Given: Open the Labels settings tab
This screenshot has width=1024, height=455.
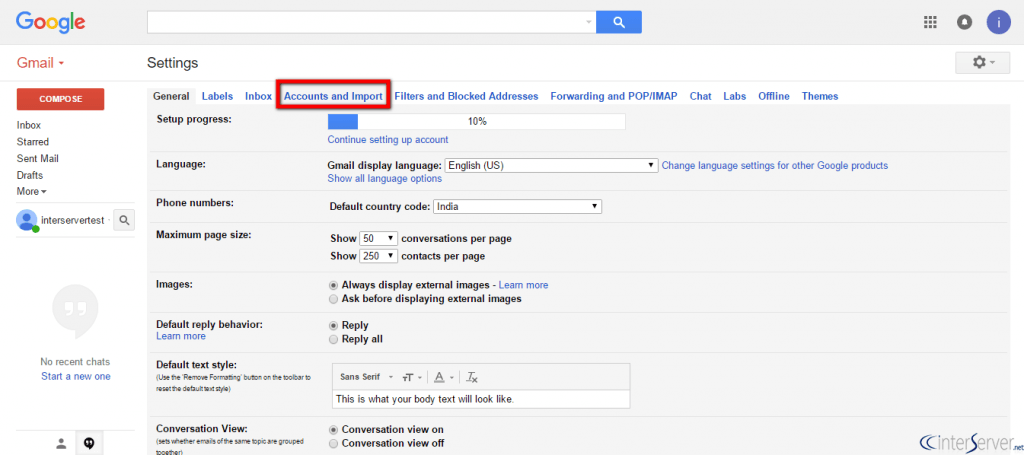Looking at the screenshot, I should pyautogui.click(x=217, y=96).
